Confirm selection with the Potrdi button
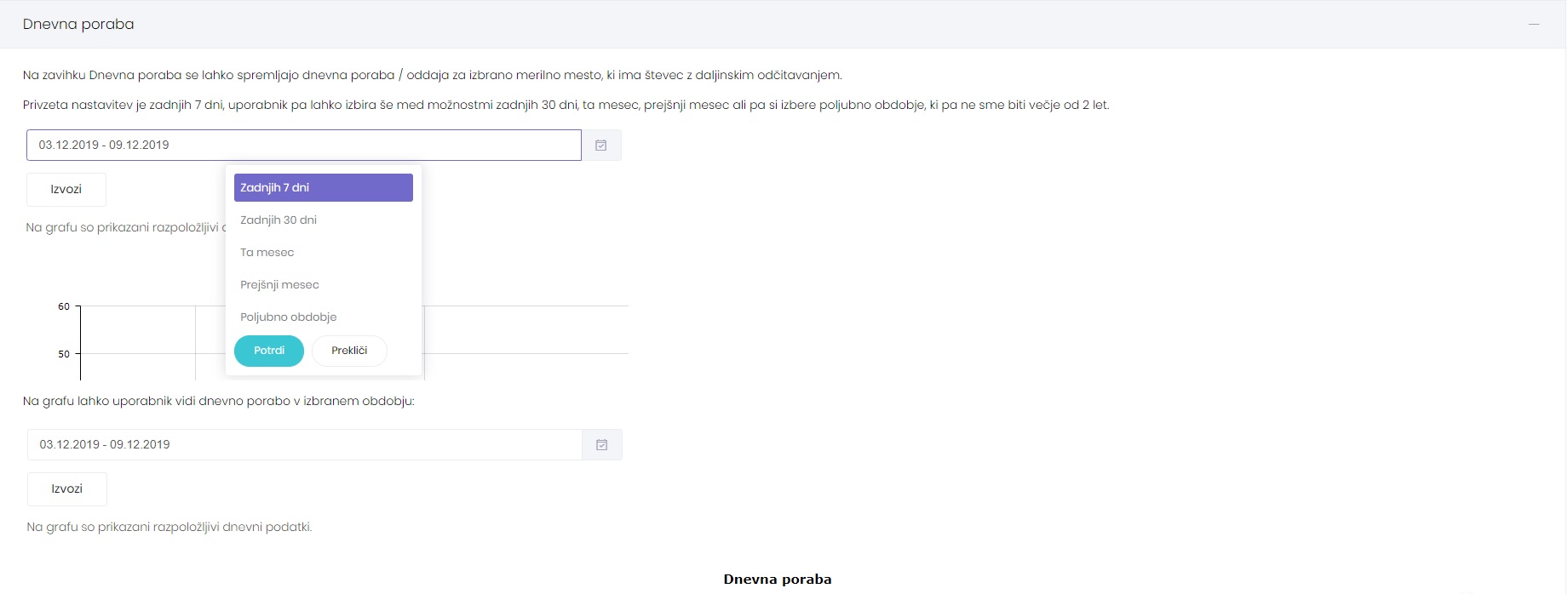 point(268,351)
